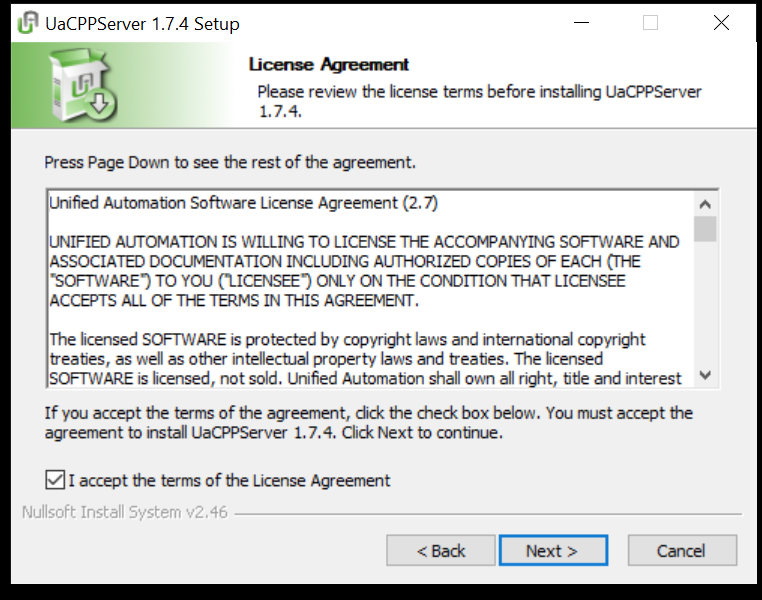This screenshot has height=600, width=762.
Task: Click the empty scrollbar track below the thumb
Action: 705,303
